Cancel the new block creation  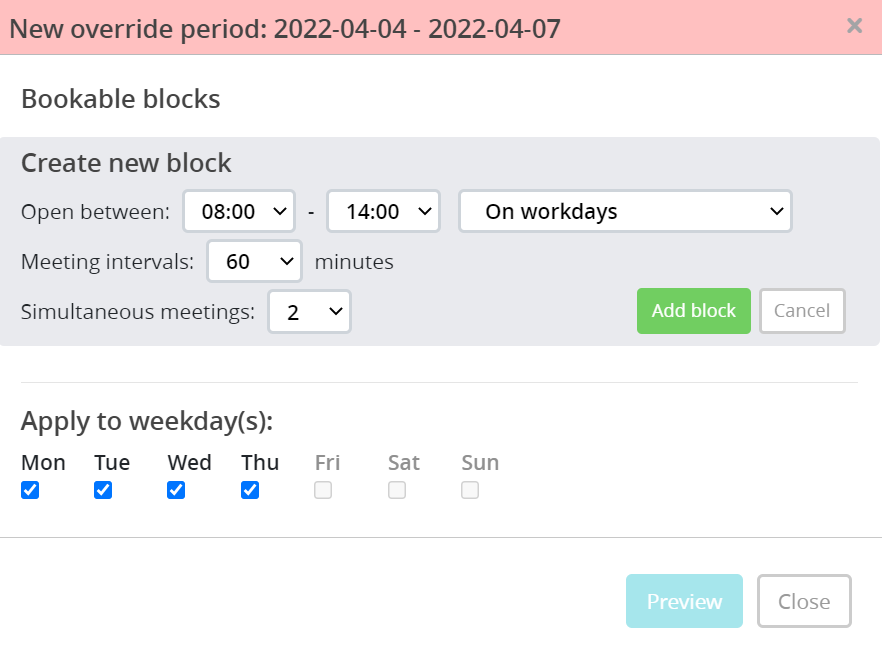coord(802,311)
